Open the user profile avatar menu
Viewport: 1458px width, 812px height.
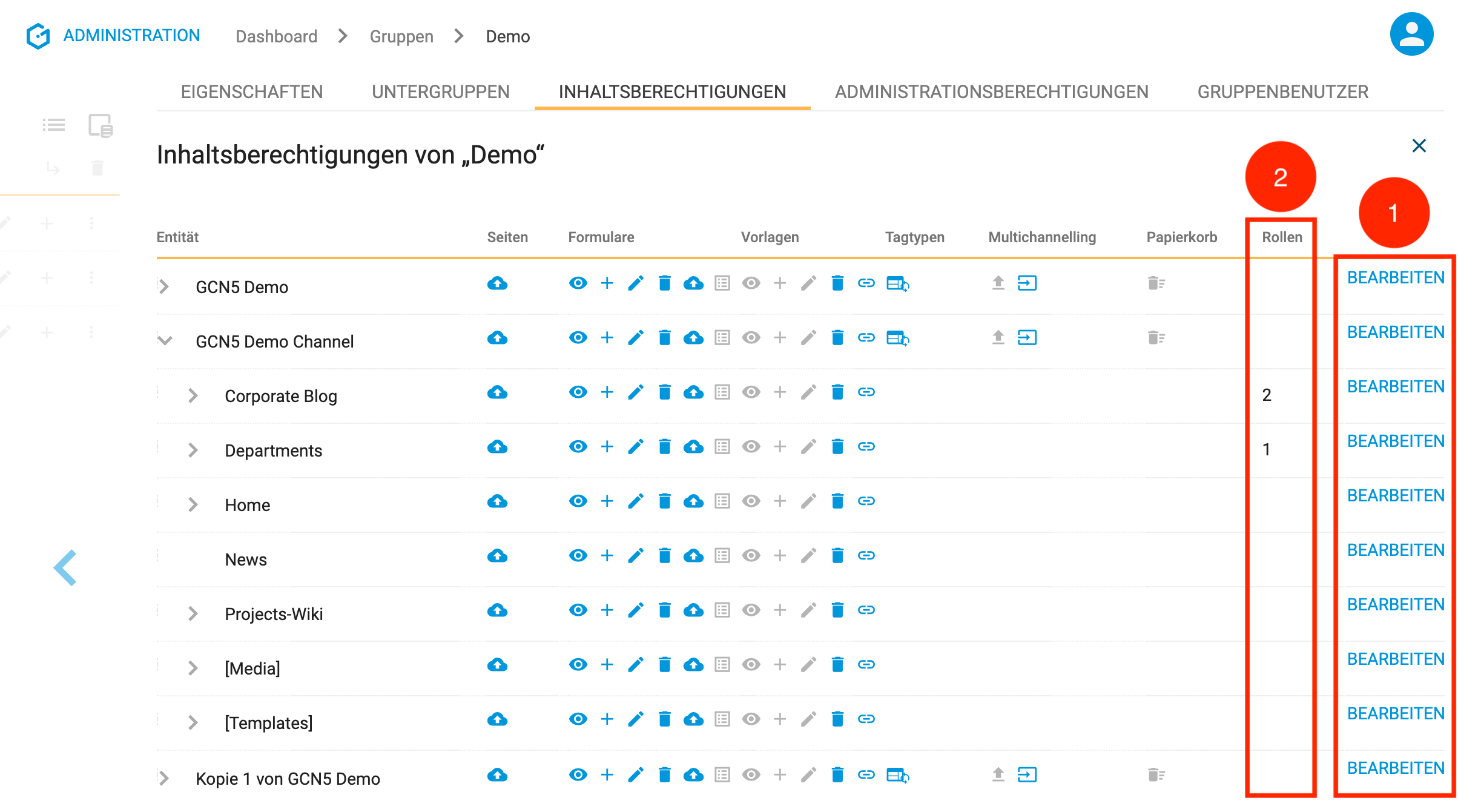pos(1411,35)
